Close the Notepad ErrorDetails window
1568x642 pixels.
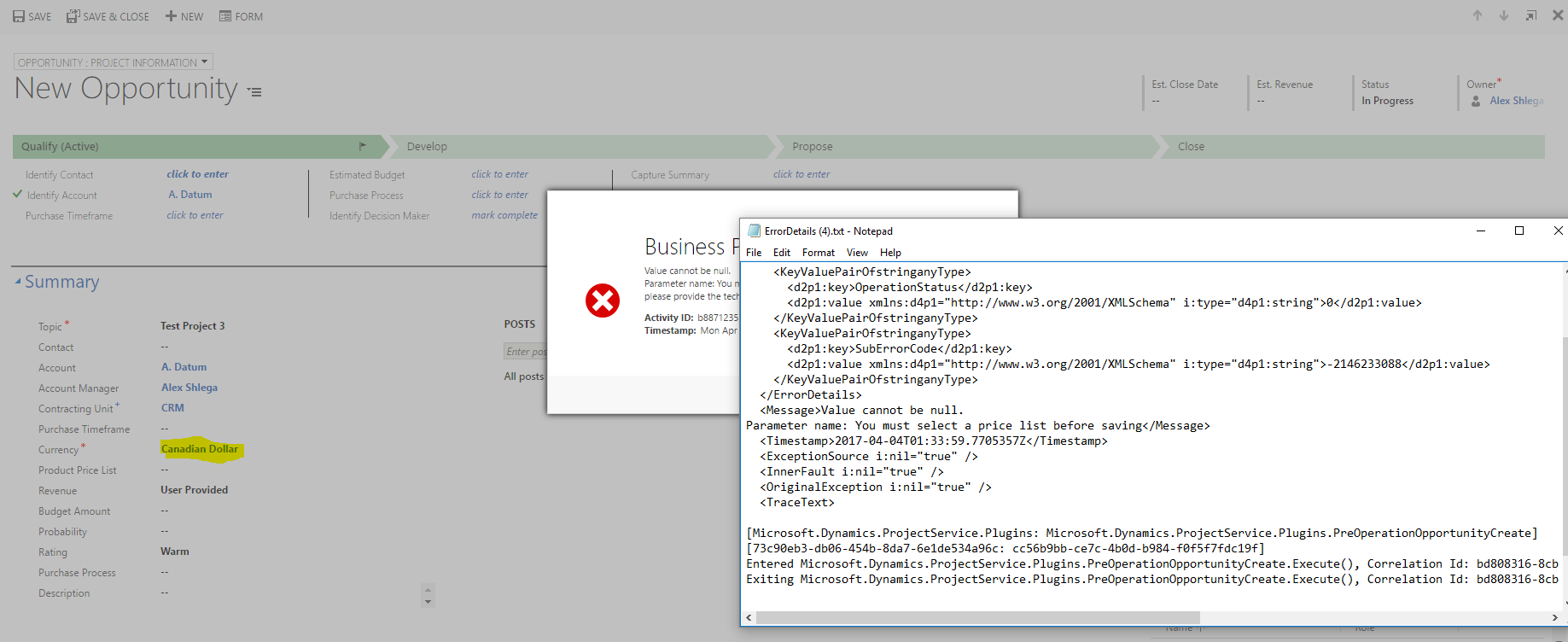point(1558,231)
